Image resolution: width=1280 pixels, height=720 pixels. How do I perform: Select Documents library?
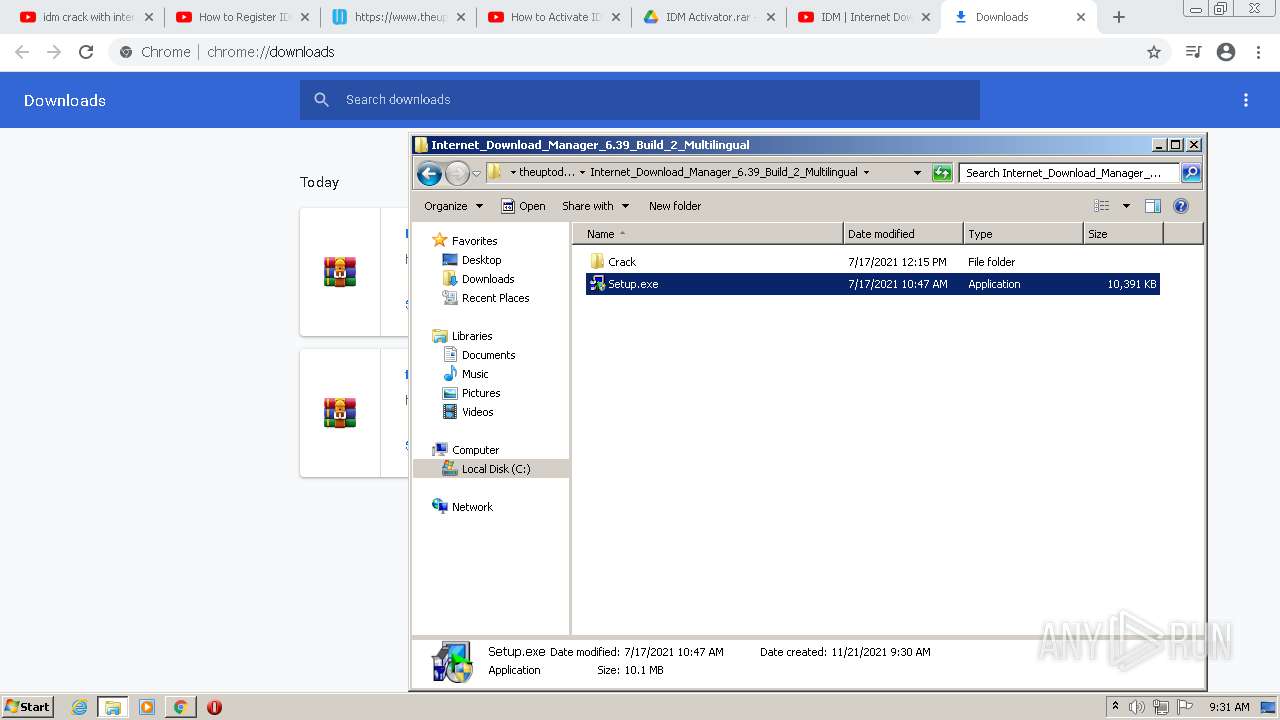(479, 355)
